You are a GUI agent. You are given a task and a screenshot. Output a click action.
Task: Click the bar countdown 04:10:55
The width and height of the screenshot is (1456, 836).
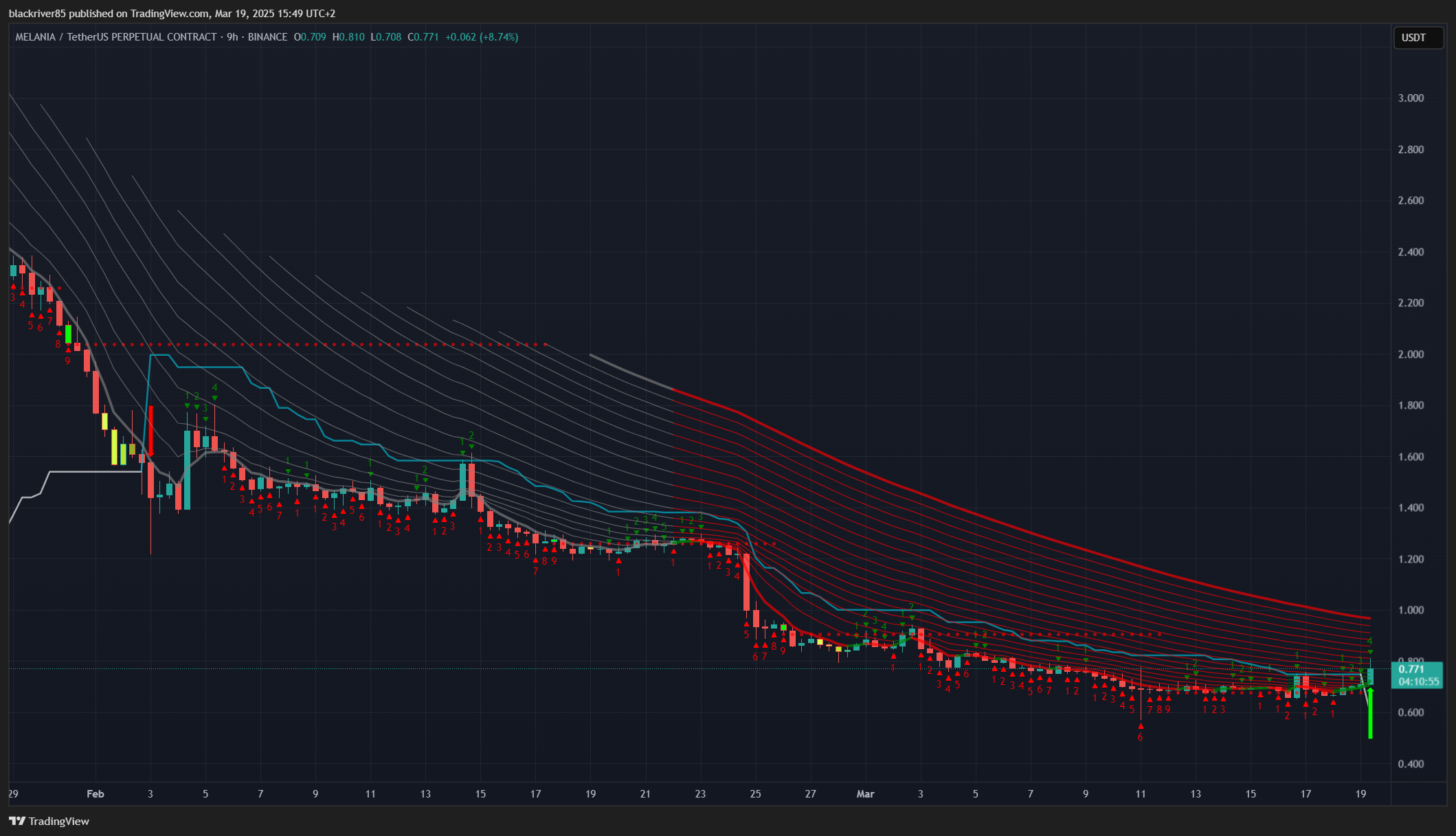click(1418, 681)
